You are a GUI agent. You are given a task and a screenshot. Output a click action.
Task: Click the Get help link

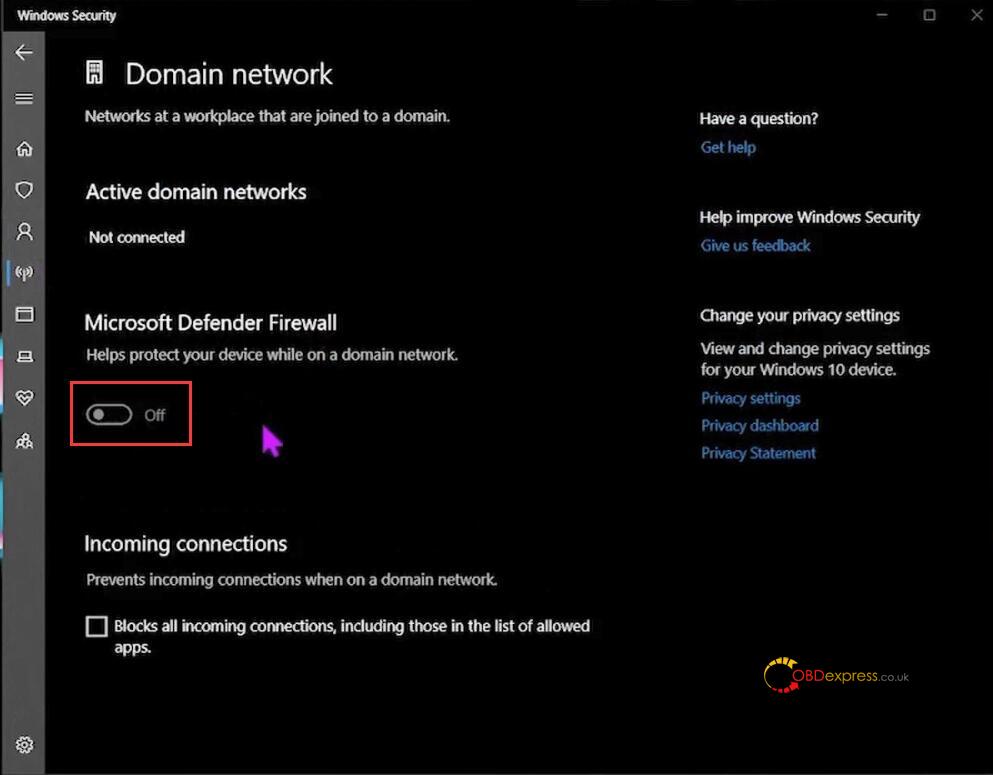pyautogui.click(x=728, y=148)
